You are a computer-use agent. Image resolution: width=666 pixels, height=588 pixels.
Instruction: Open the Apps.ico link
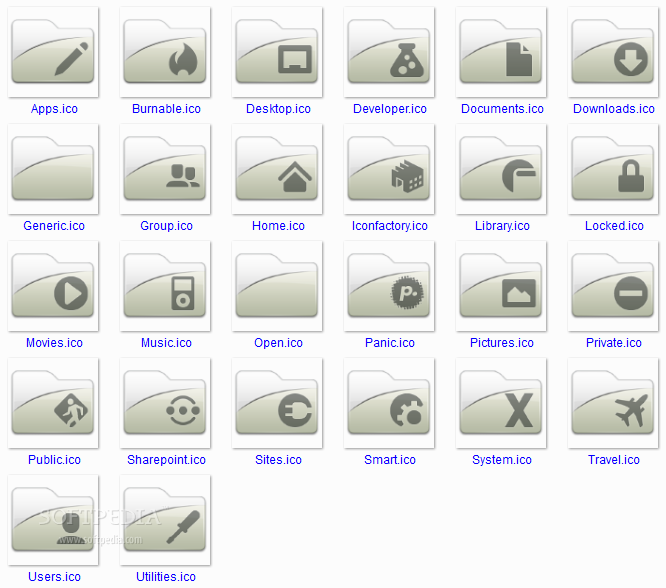coord(54,109)
